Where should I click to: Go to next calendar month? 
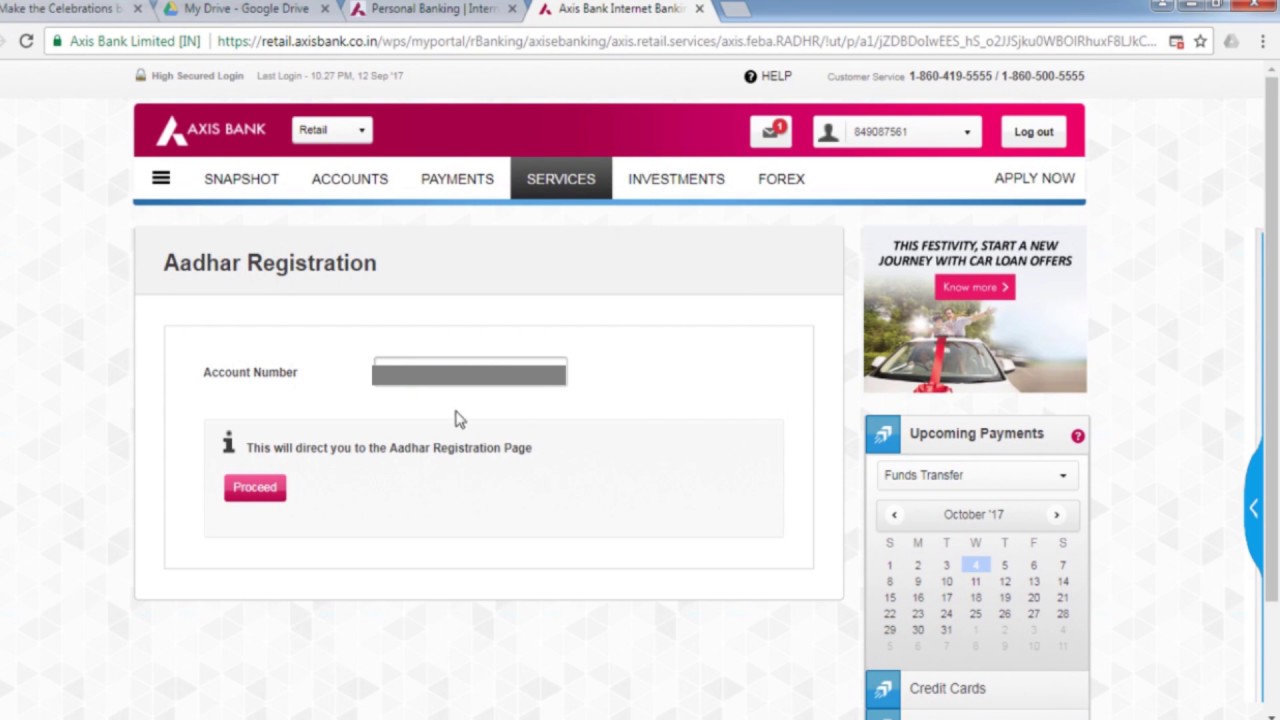pyautogui.click(x=1056, y=515)
